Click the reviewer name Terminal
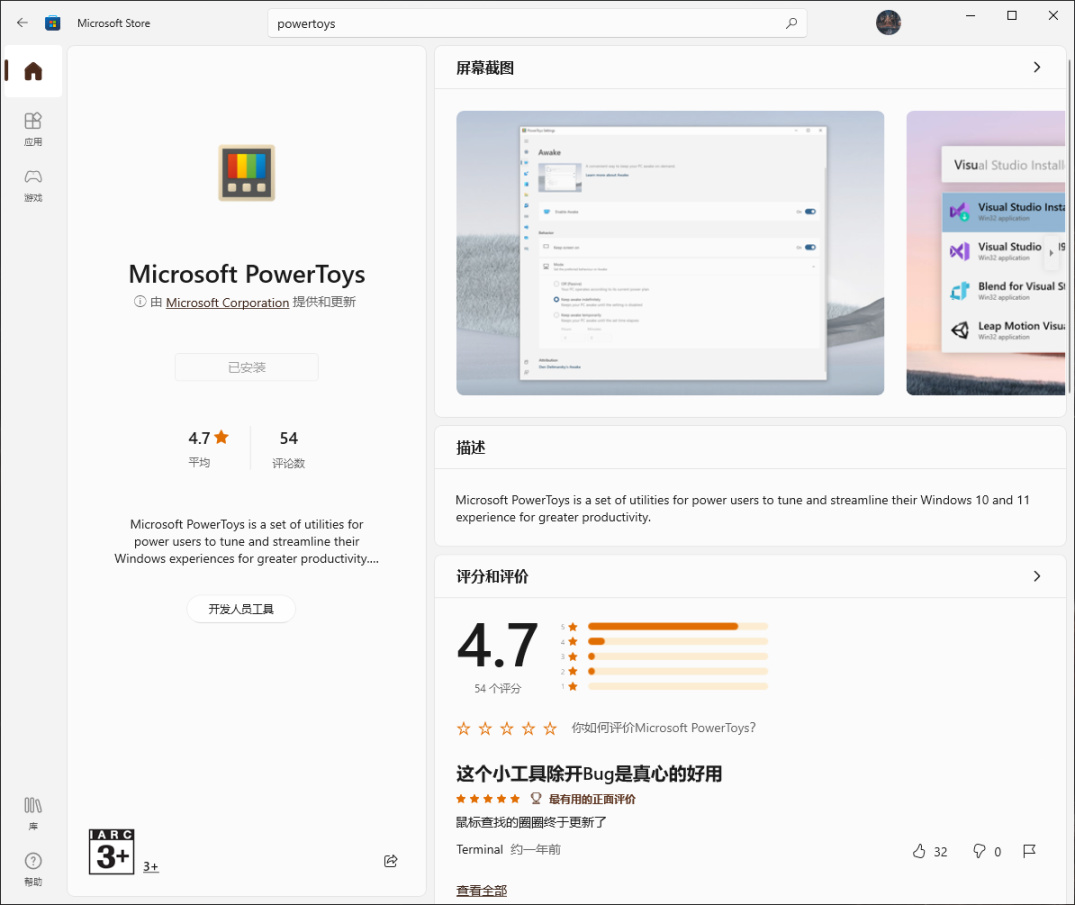The height and width of the screenshot is (905, 1075). (x=479, y=849)
